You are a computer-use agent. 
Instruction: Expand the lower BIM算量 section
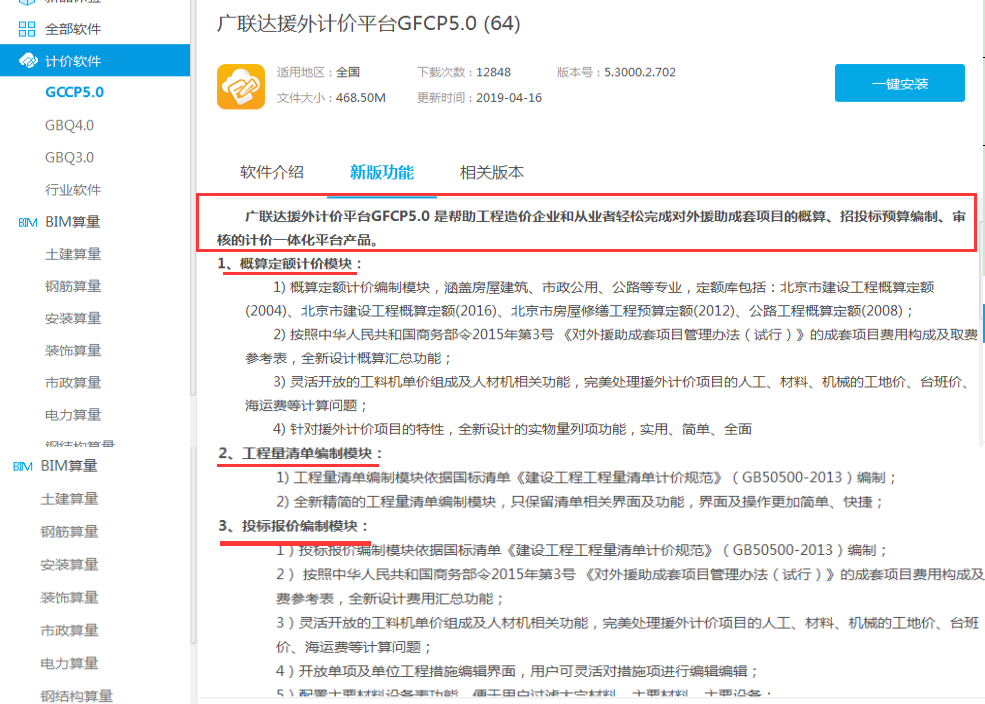click(69, 466)
